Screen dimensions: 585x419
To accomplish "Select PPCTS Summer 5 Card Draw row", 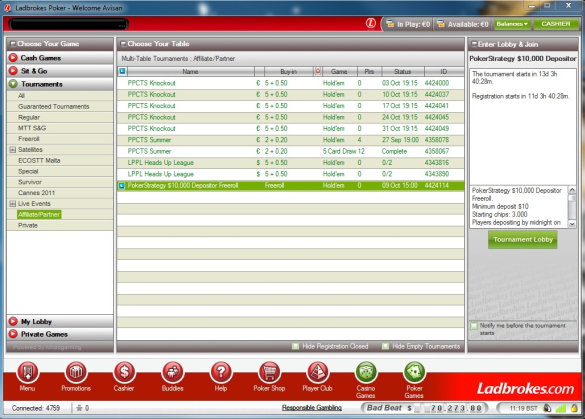I will click(291, 151).
